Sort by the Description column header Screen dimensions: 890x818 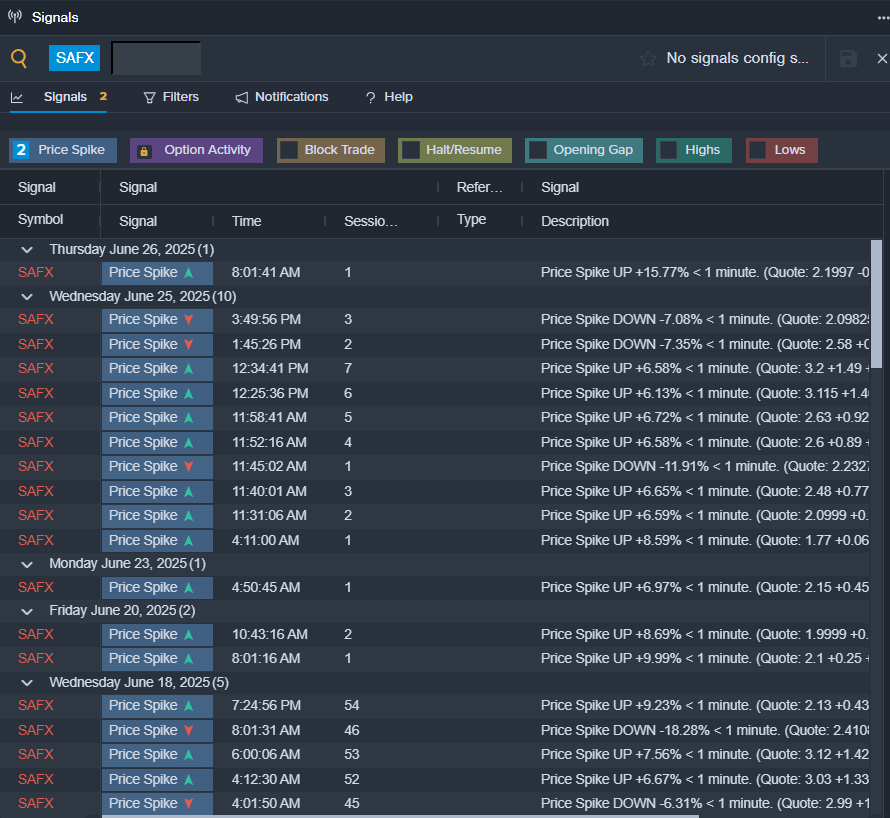pos(575,221)
